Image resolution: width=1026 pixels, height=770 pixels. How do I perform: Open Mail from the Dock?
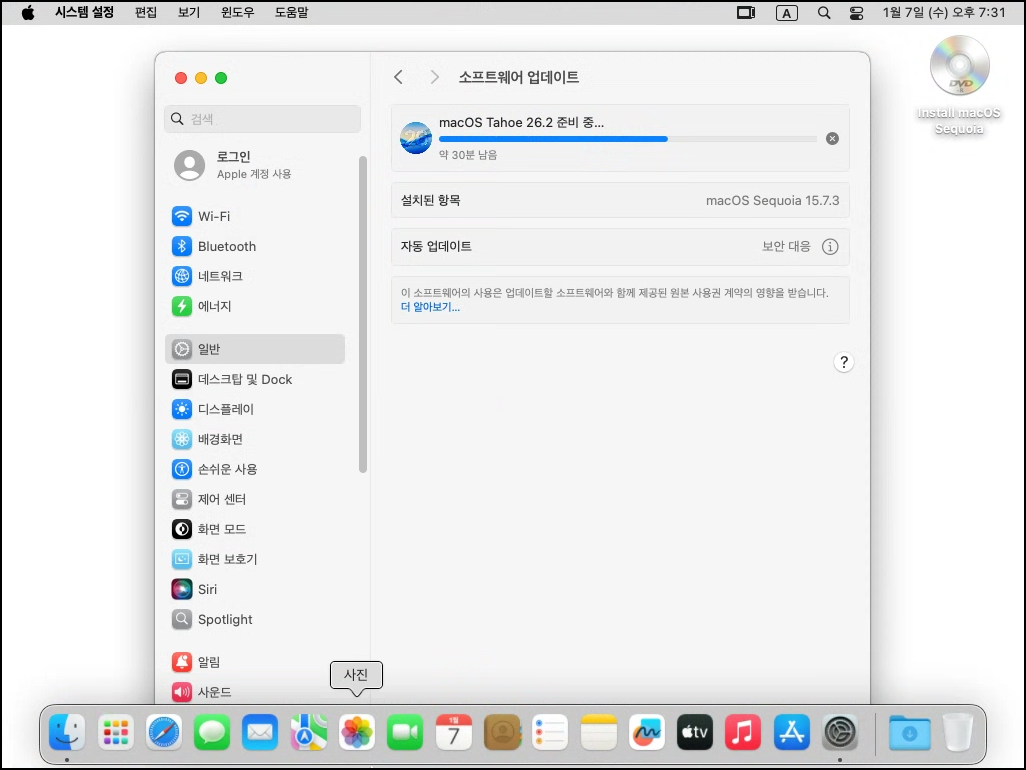point(260,732)
